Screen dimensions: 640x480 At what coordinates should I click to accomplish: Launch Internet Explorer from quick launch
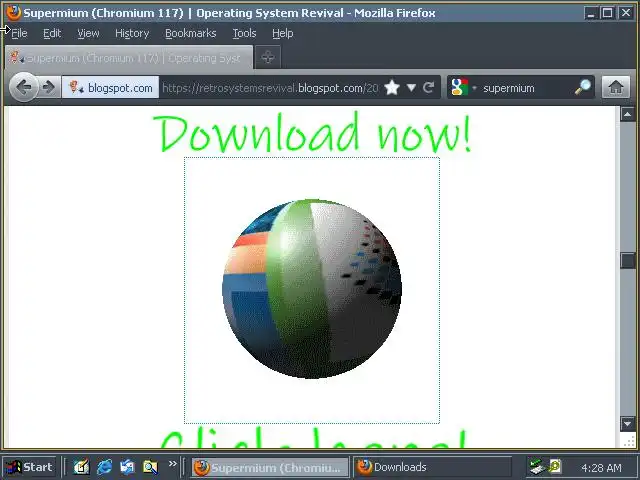(104, 467)
